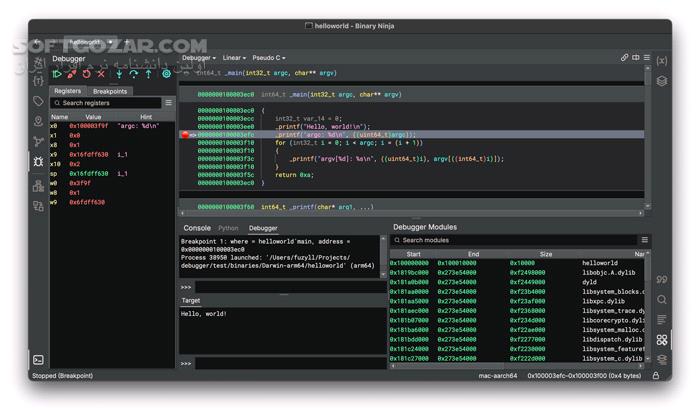The height and width of the screenshot is (418, 700).
Task: Click the code view vertical scrollbar
Action: pos(647,137)
